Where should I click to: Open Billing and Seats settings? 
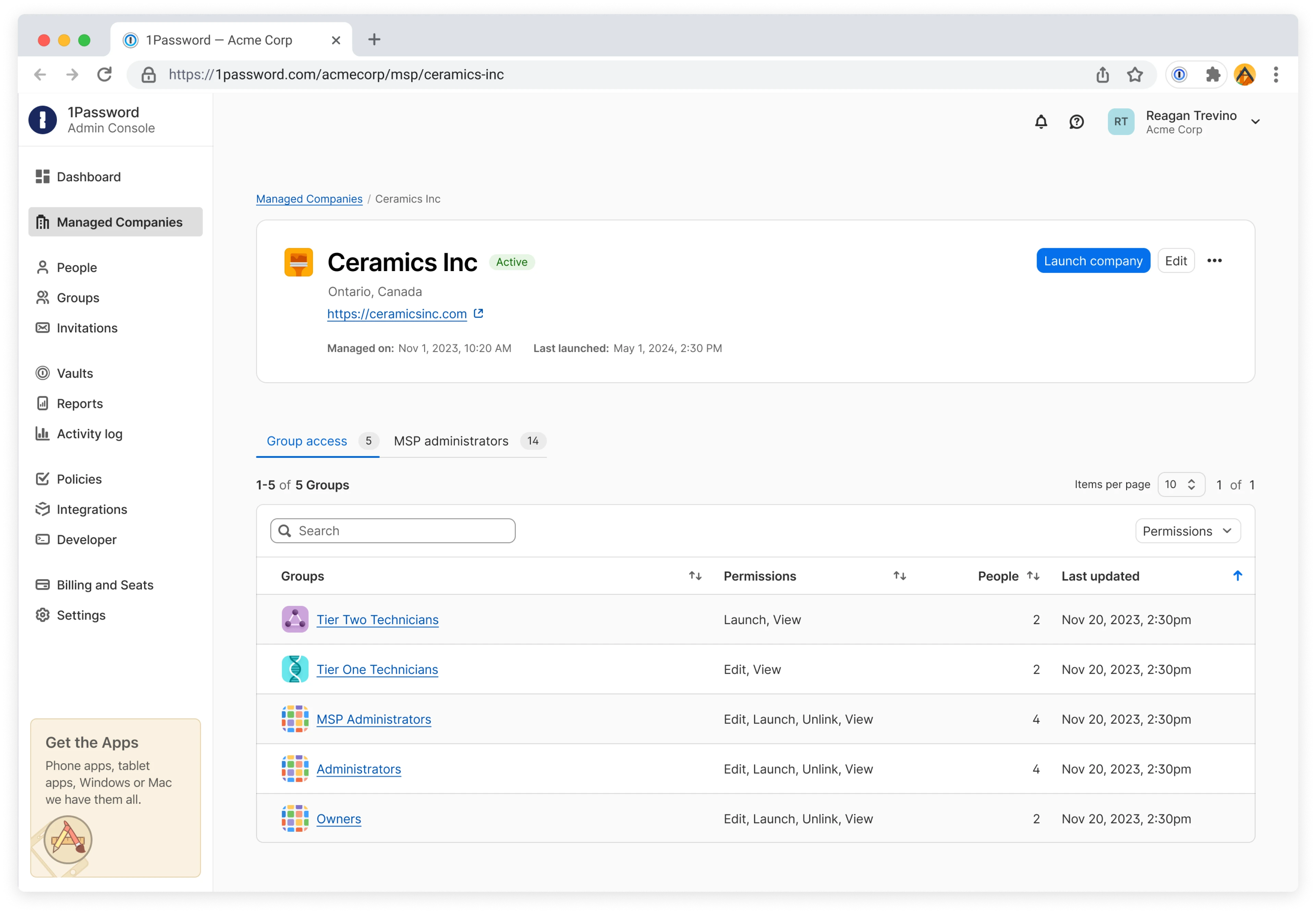[x=105, y=585]
